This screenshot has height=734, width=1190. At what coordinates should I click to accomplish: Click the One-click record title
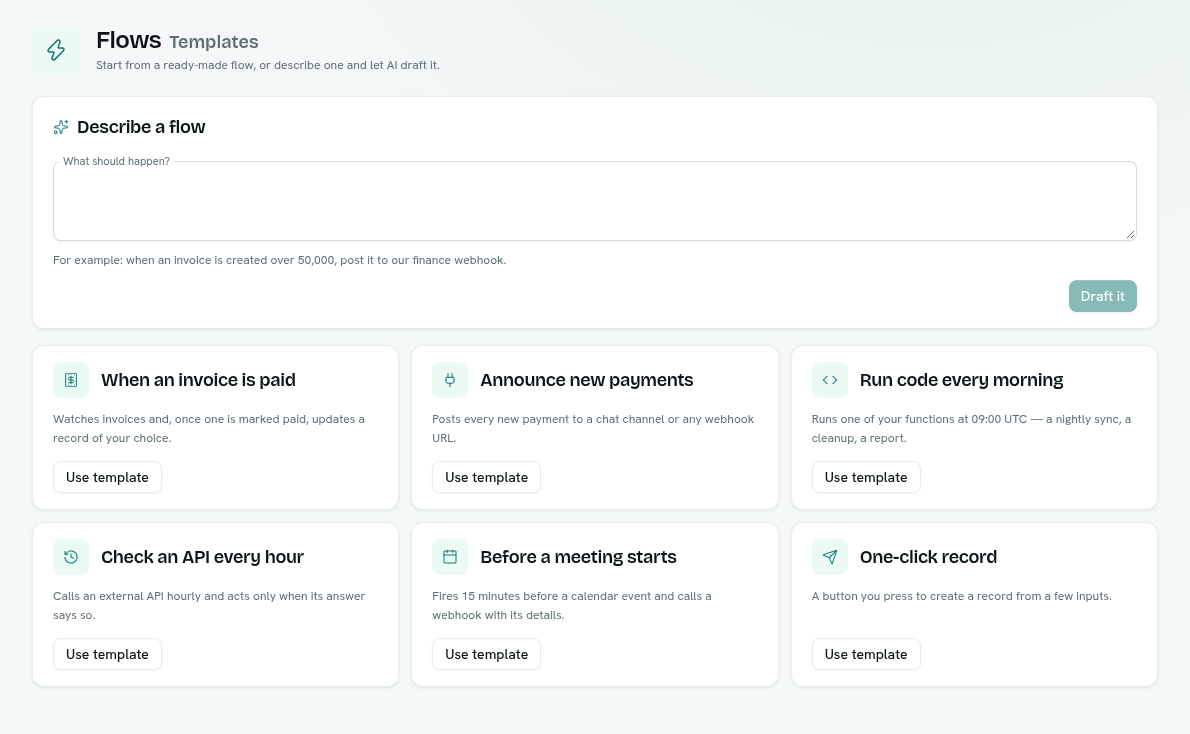click(x=928, y=556)
